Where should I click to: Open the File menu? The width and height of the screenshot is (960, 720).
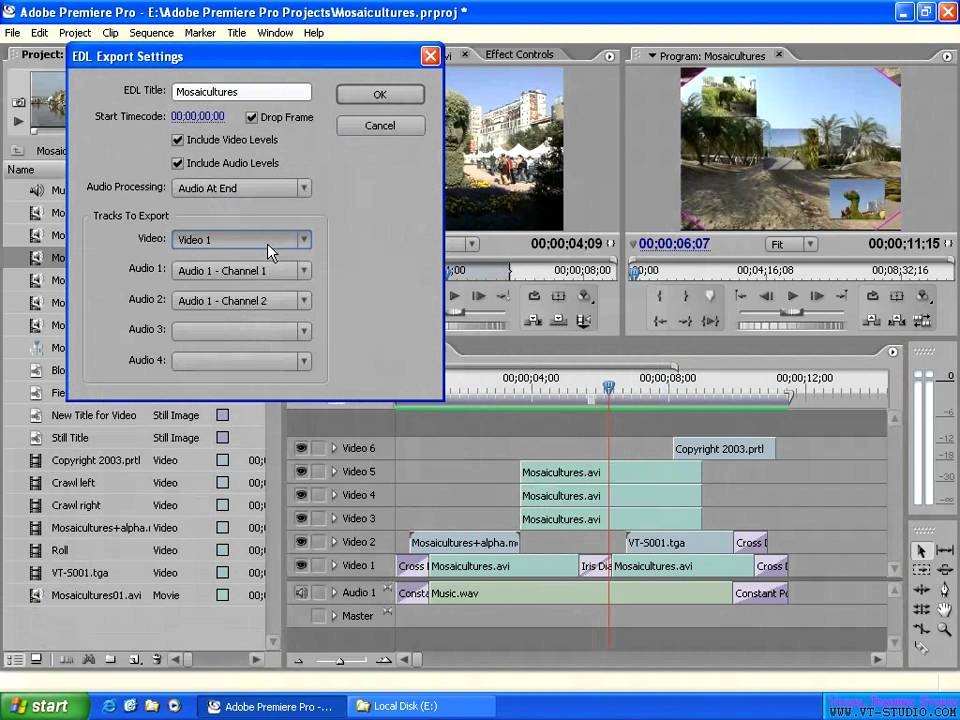point(12,33)
